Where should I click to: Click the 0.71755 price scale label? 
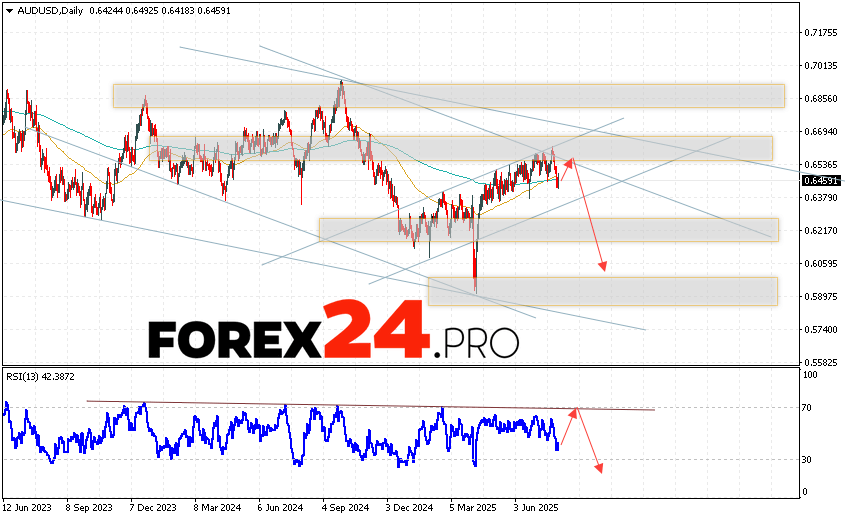(x=821, y=32)
